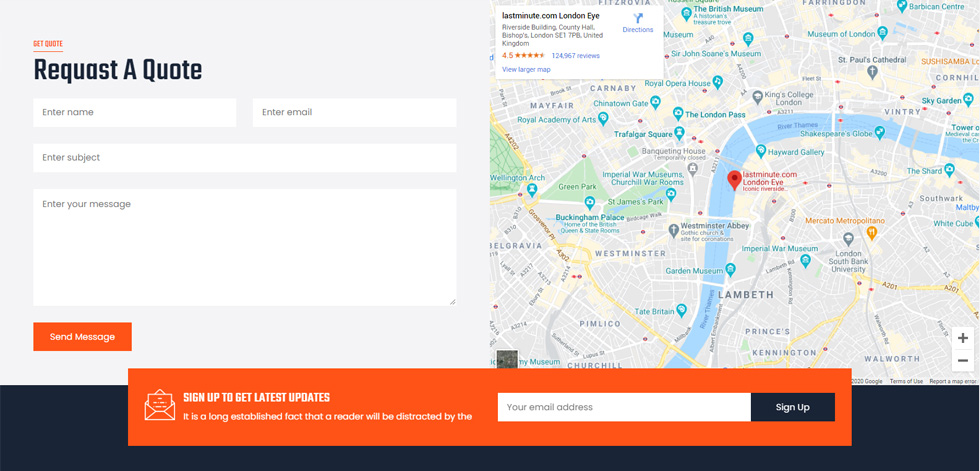Submit form with Send Message button
This screenshot has width=980, height=471.
[82, 337]
